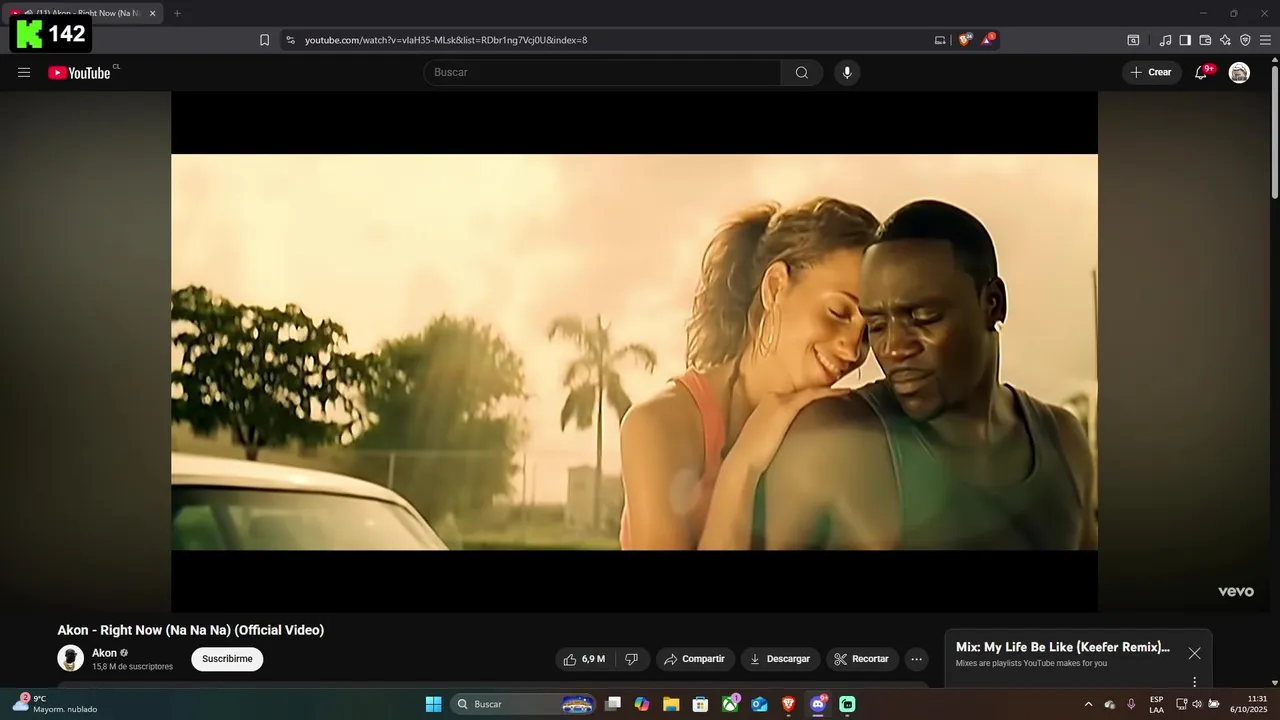Close the Akon - Right Now tab

click(x=152, y=13)
